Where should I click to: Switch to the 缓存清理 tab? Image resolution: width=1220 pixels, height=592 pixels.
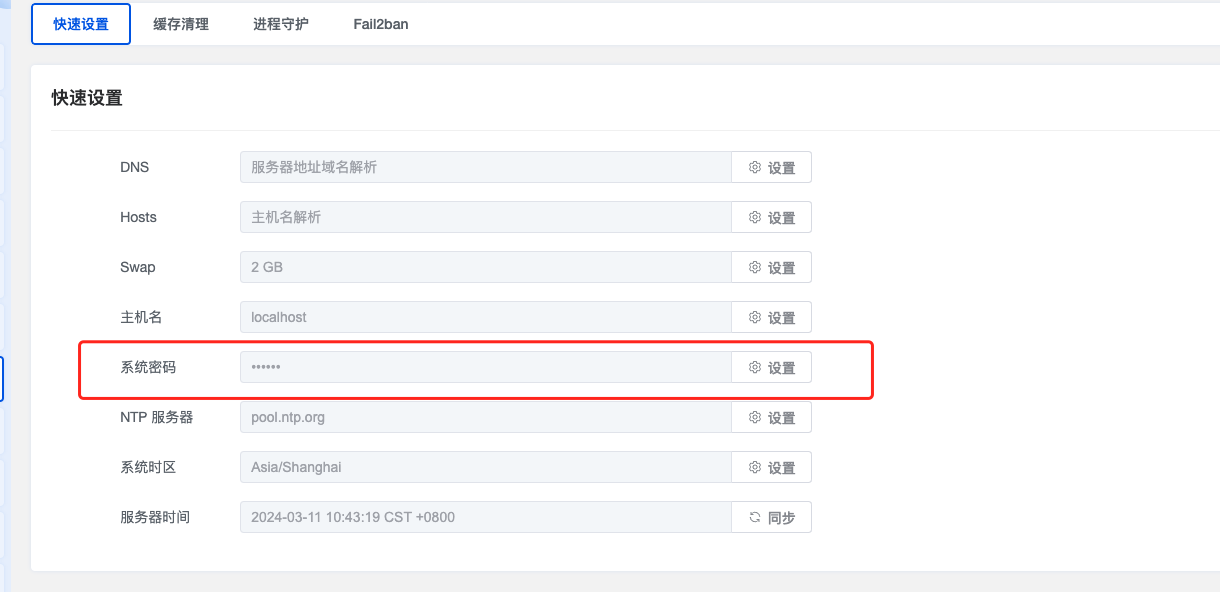pyautogui.click(x=181, y=24)
